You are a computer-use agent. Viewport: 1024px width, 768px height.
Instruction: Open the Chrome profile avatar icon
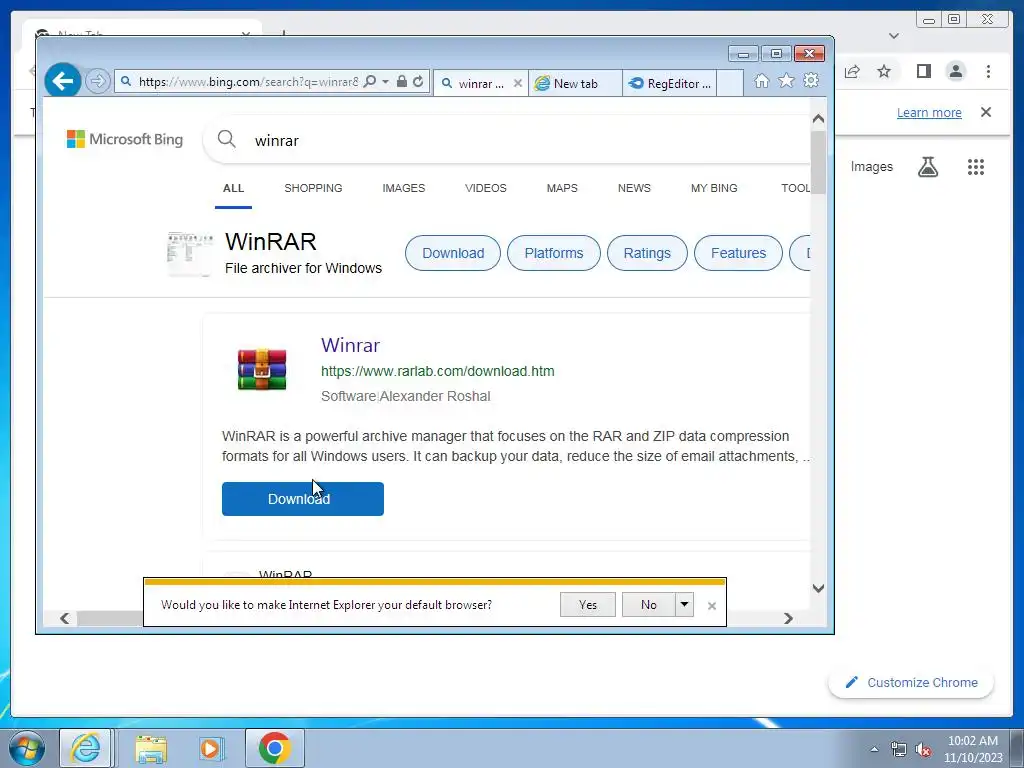coord(955,71)
